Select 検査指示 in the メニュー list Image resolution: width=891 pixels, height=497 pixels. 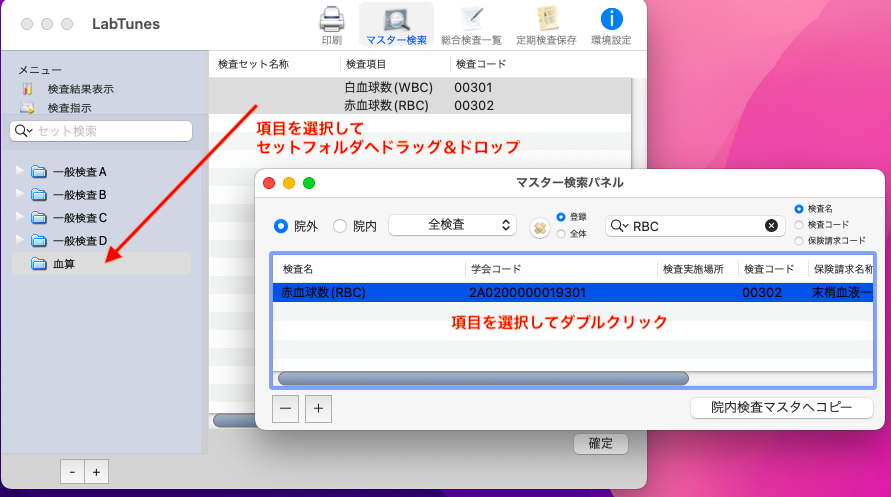(69, 107)
